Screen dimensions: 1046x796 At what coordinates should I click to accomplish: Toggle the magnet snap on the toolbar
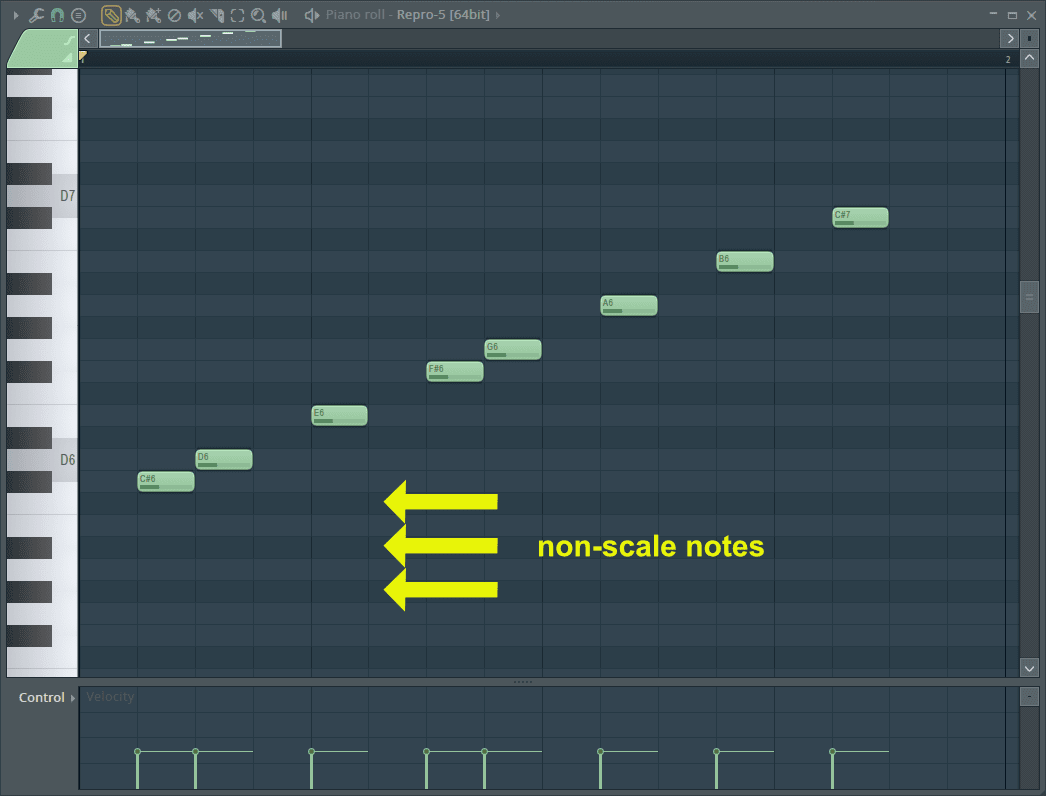[57, 15]
